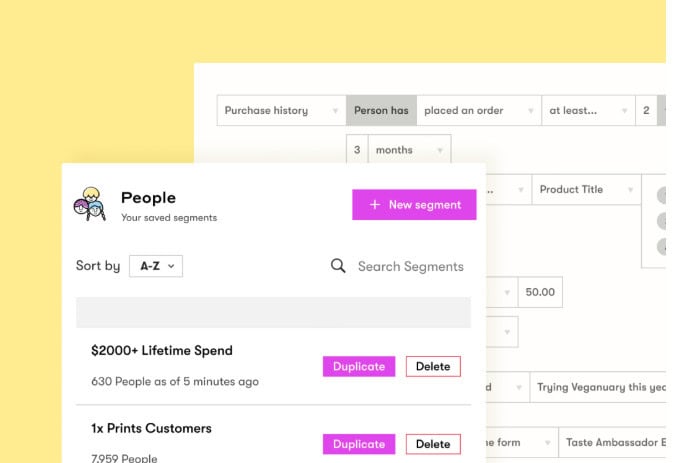Screen dimensions: 678x463
Task: Click the 50.00 amount field
Action: (540, 293)
